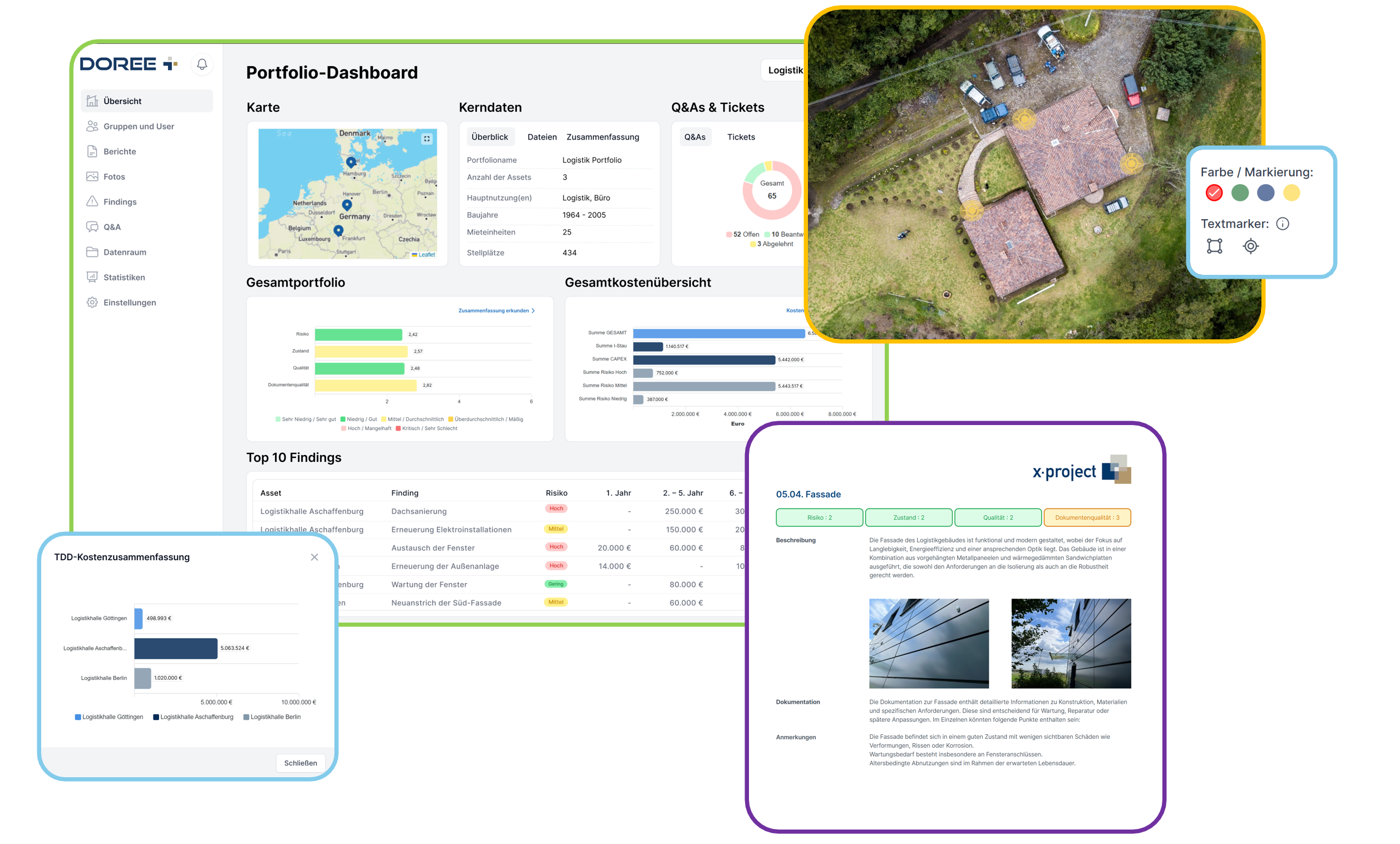Click the Gering risk badge
The height and width of the screenshot is (844, 1400).
[556, 584]
